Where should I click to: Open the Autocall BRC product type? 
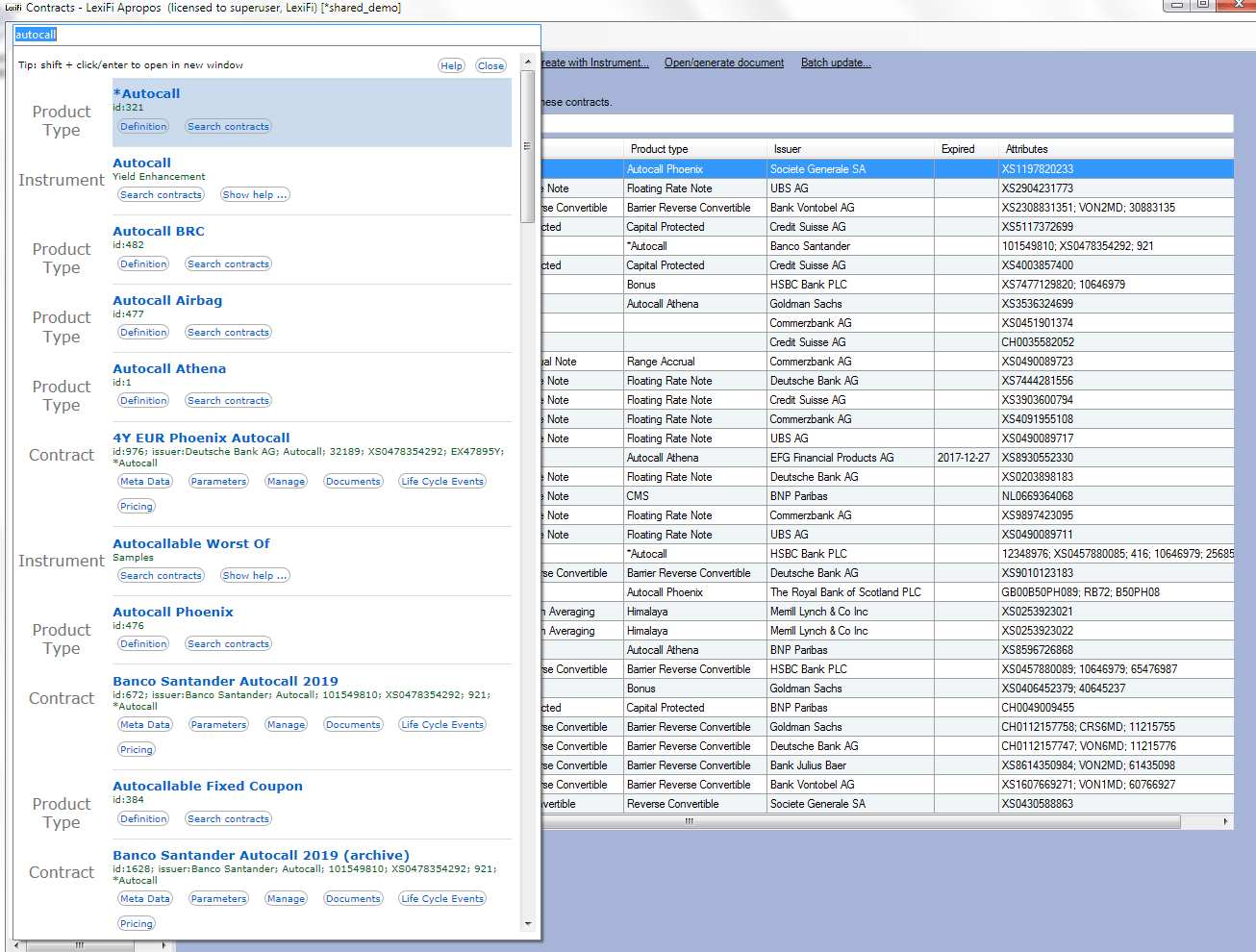(x=159, y=231)
